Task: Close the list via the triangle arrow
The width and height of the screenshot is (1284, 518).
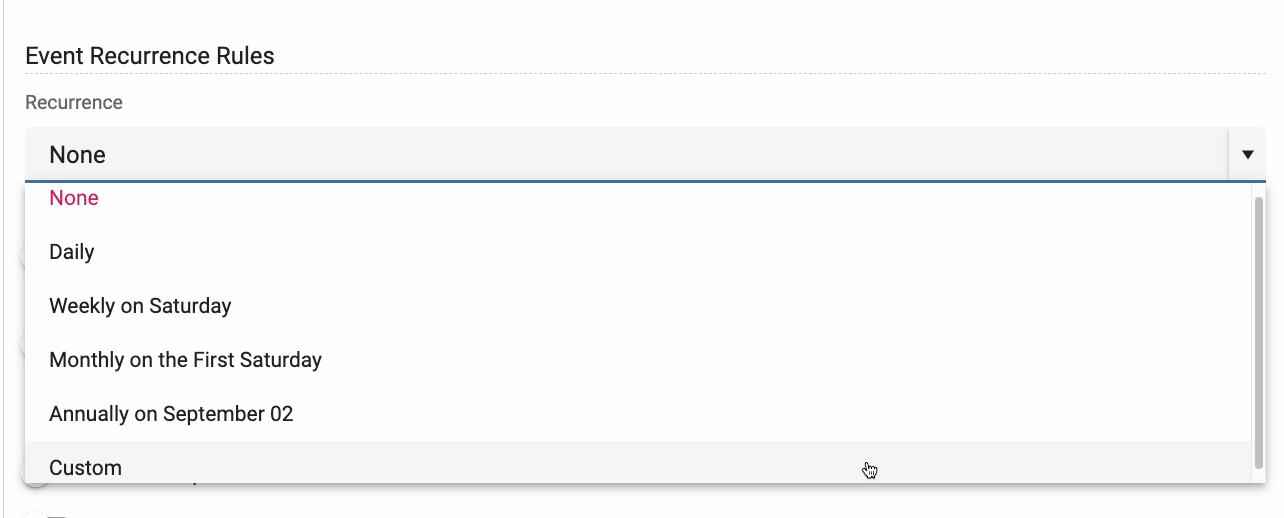Action: [1247, 155]
